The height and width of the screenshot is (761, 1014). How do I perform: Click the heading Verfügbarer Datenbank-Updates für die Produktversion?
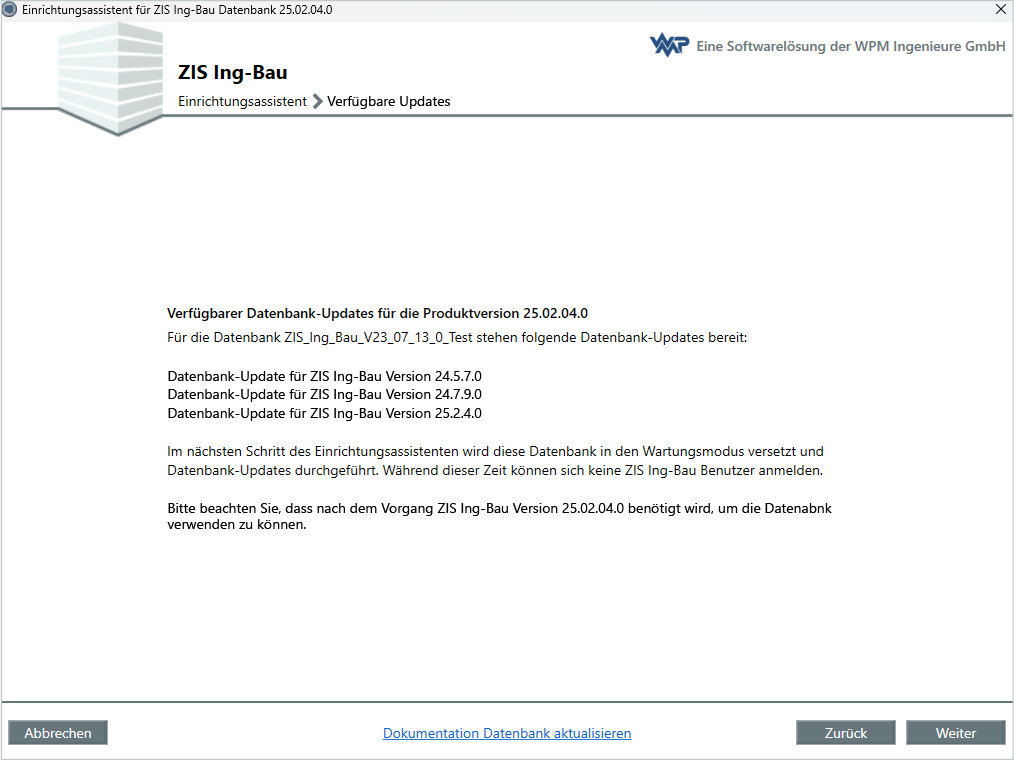point(378,314)
